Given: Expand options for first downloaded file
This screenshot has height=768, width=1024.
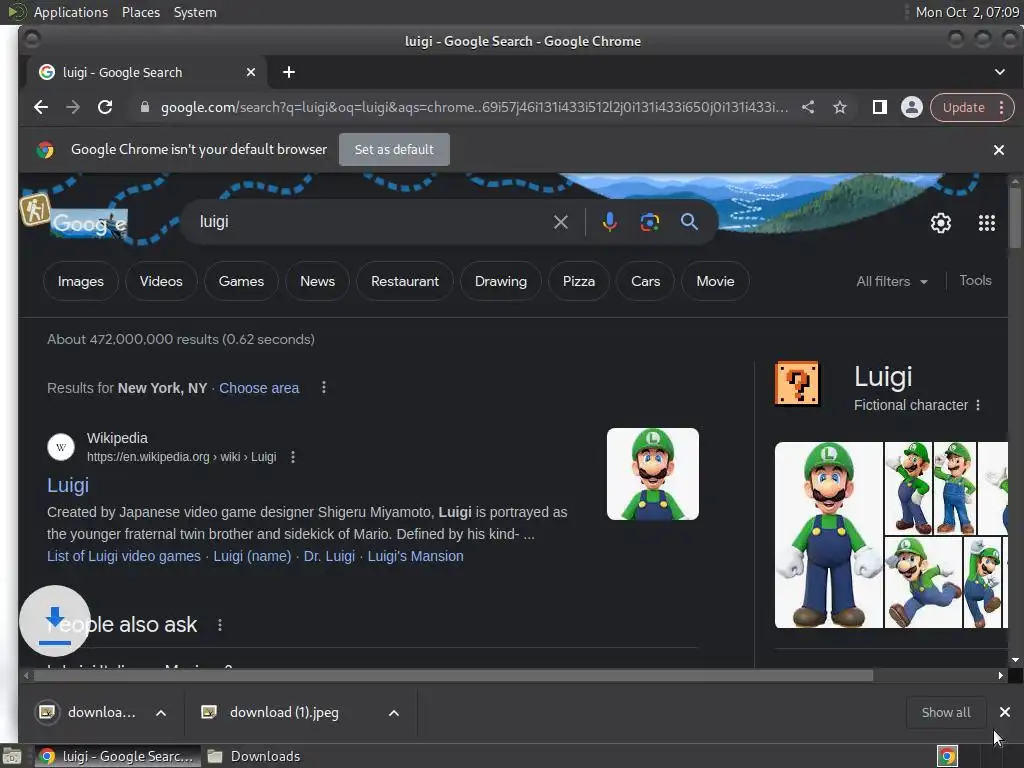Looking at the screenshot, I should [x=161, y=713].
